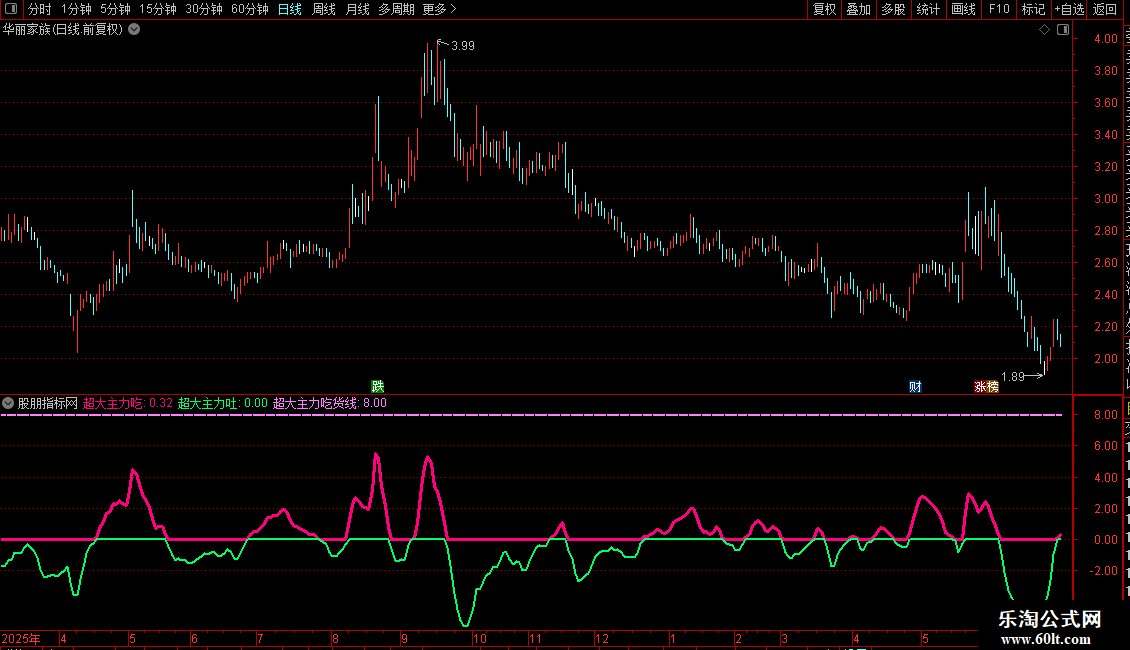Click the 4.00 price axis label
Screen dimensions: 1130x650
(x=1106, y=39)
